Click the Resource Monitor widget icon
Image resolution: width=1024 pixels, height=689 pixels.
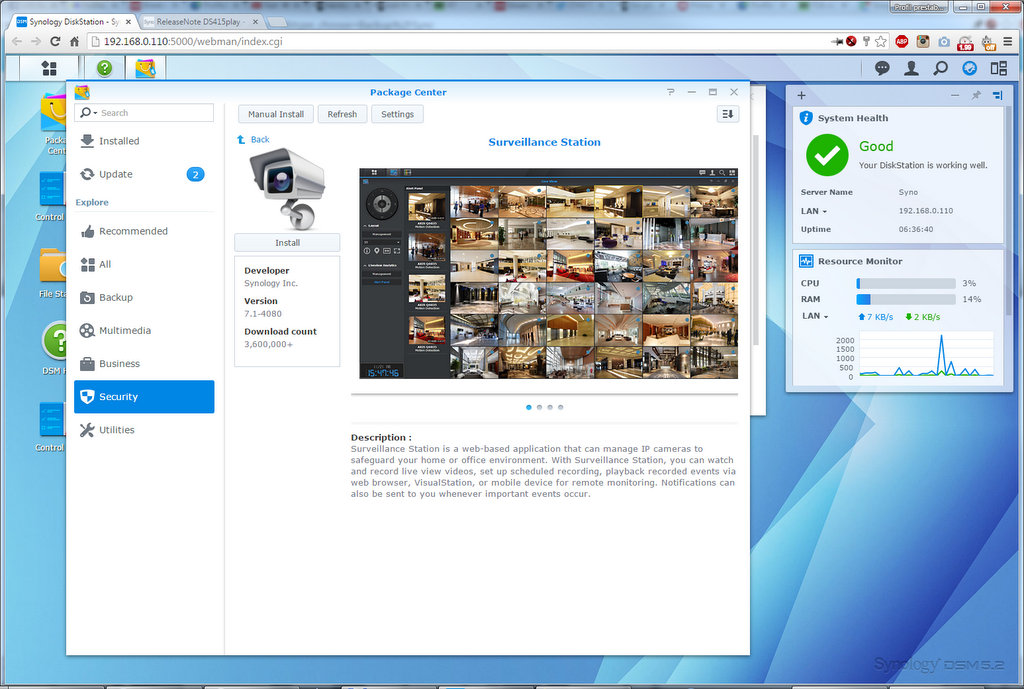tap(807, 261)
